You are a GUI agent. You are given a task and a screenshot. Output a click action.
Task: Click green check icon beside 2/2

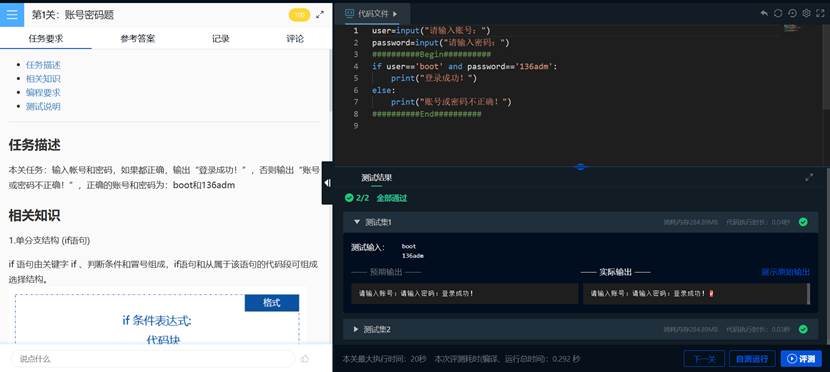349,198
